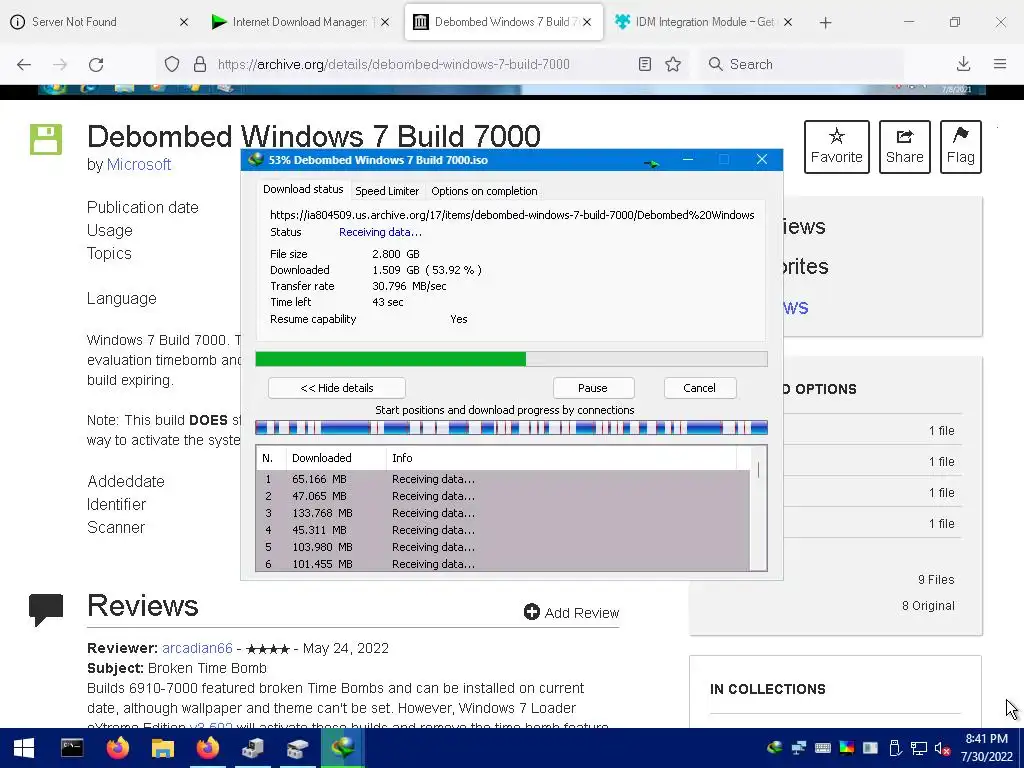Viewport: 1024px width, 768px height.
Task: Click the Add Review link
Action: (x=571, y=613)
